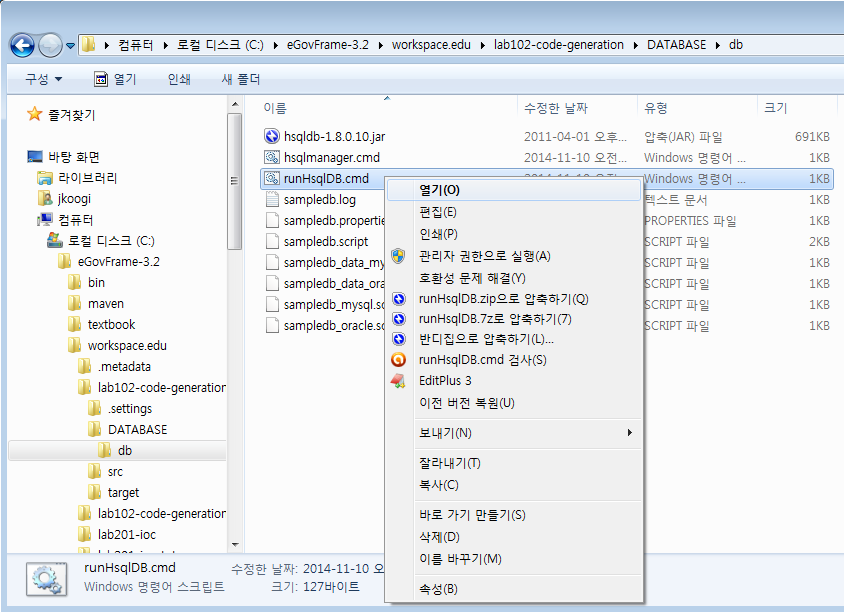This screenshot has width=844, height=612.
Task: Click the runHsqlDB.cmd scan antivirus icon
Action: click(x=398, y=360)
